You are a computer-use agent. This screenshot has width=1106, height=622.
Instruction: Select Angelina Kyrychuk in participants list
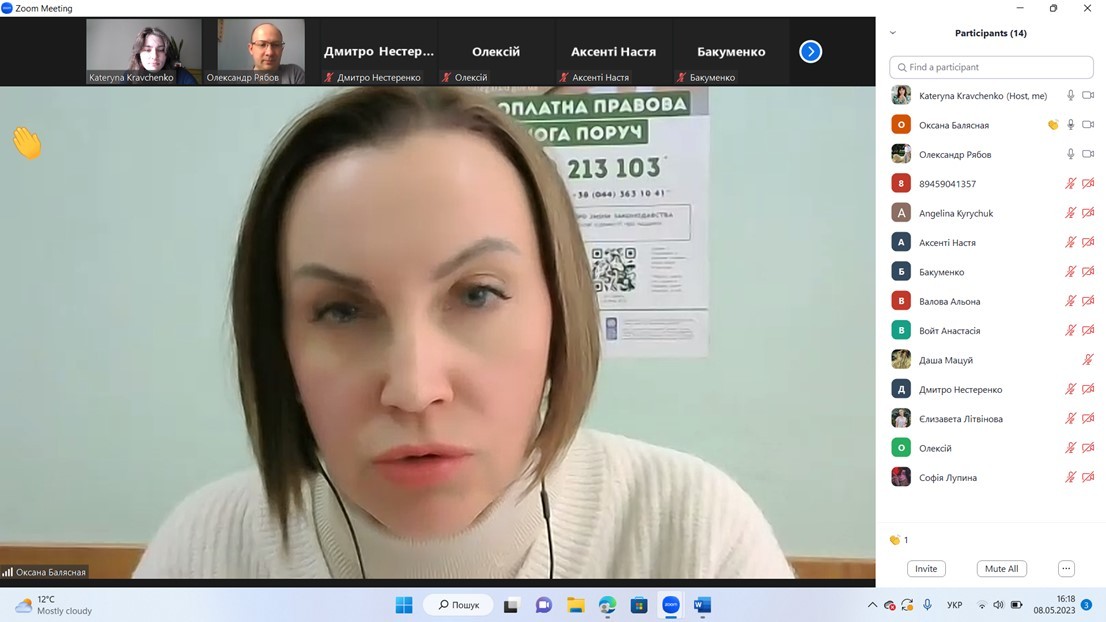[991, 213]
